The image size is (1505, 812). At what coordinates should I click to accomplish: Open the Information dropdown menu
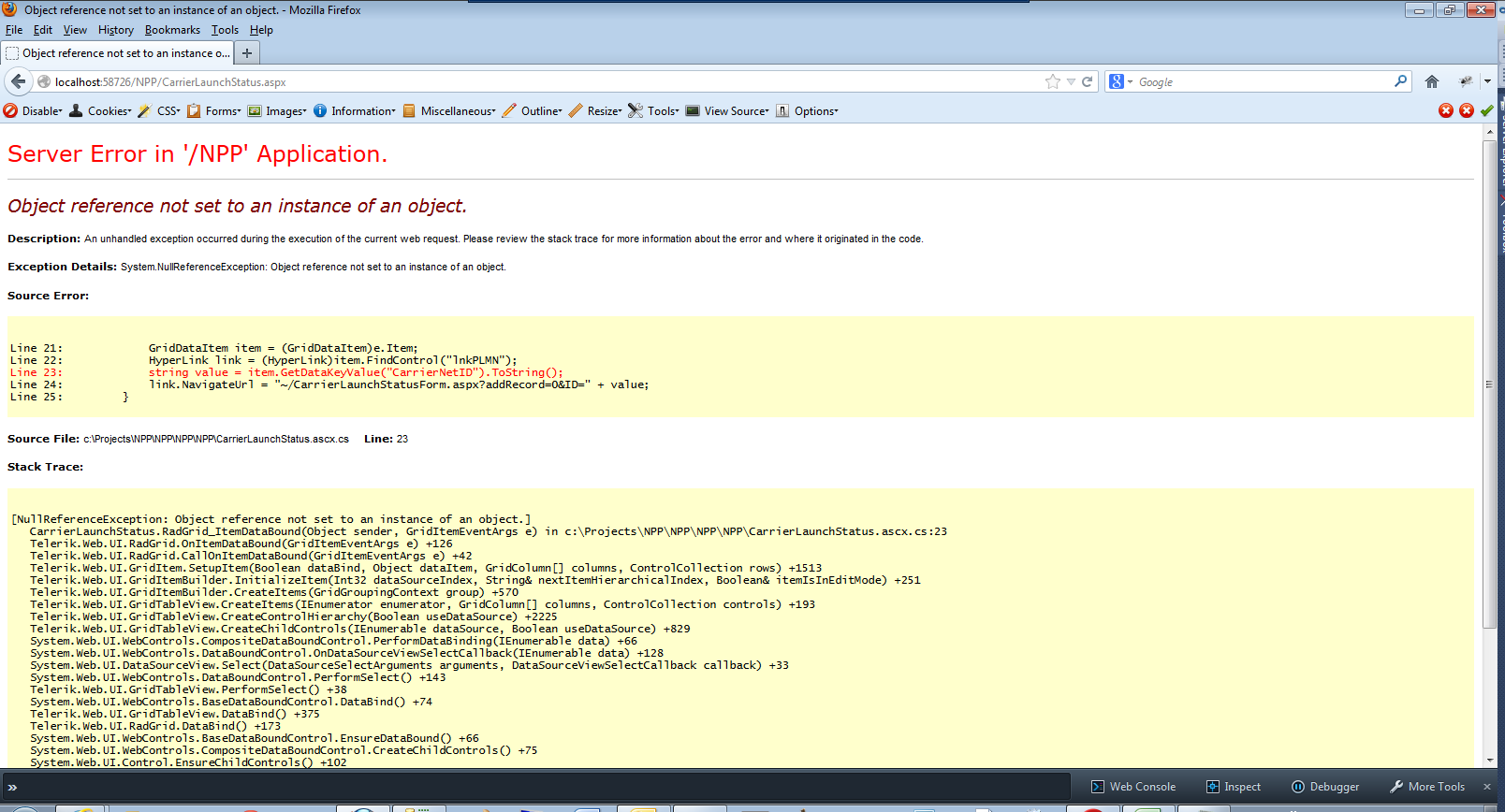click(355, 110)
